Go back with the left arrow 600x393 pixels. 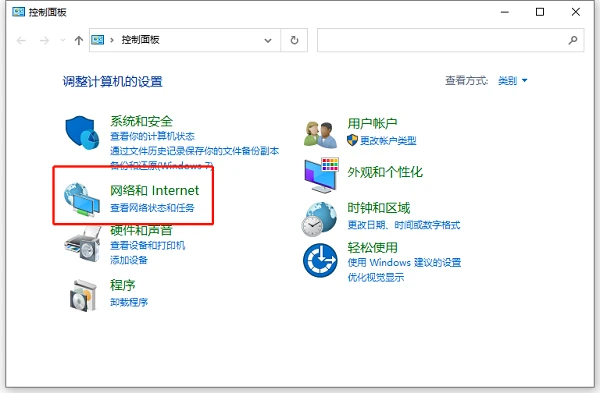[x=21, y=40]
